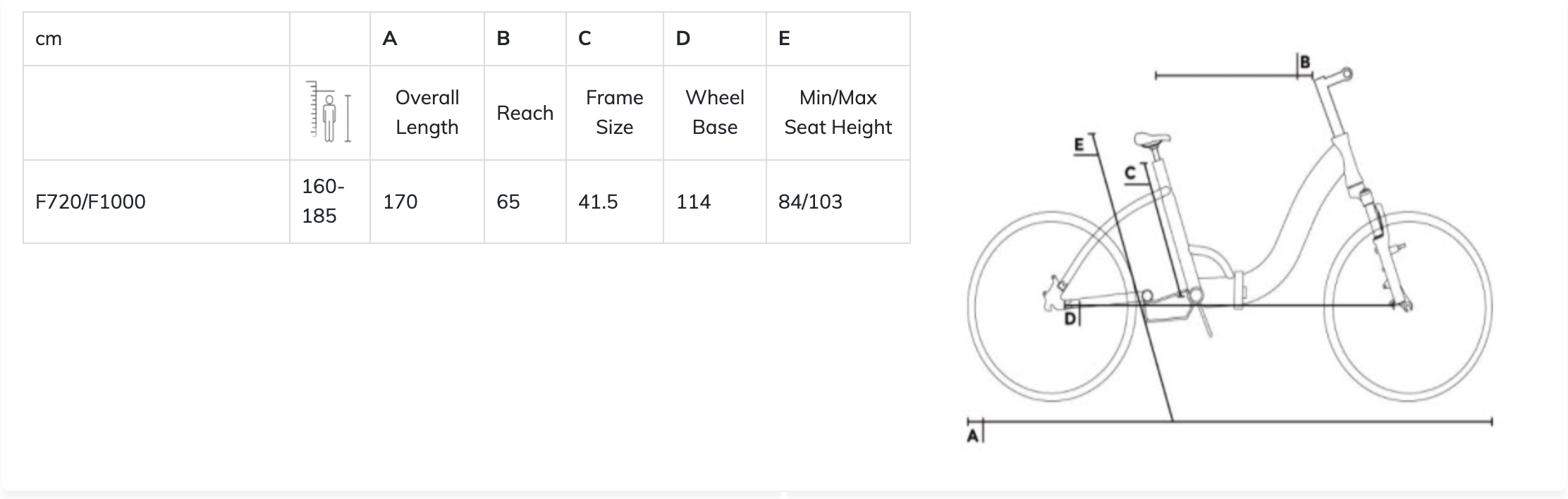Click the cm unit cell
Viewport: 1568px width, 499px height.
(49, 39)
